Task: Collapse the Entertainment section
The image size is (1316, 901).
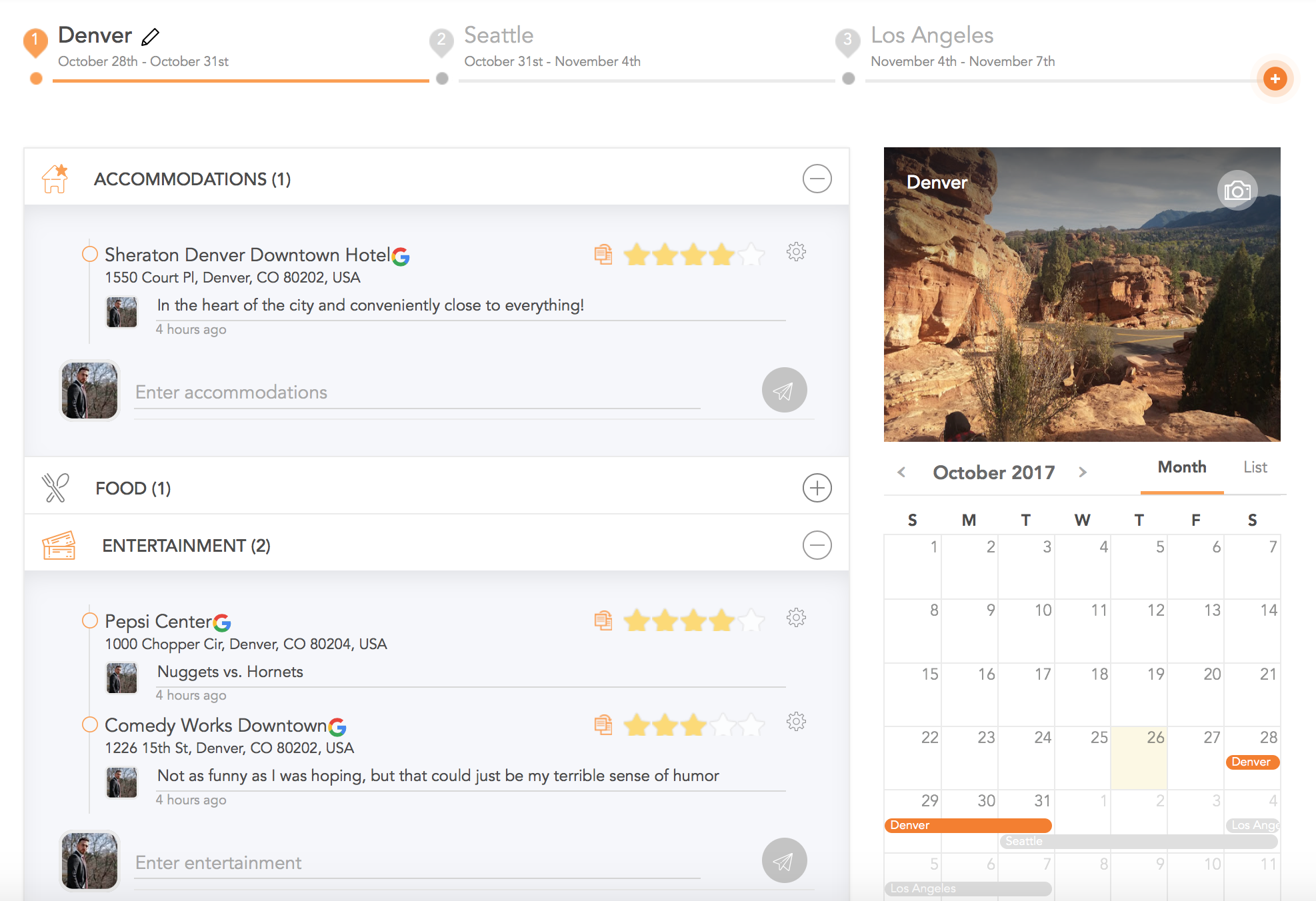Action: [817, 545]
